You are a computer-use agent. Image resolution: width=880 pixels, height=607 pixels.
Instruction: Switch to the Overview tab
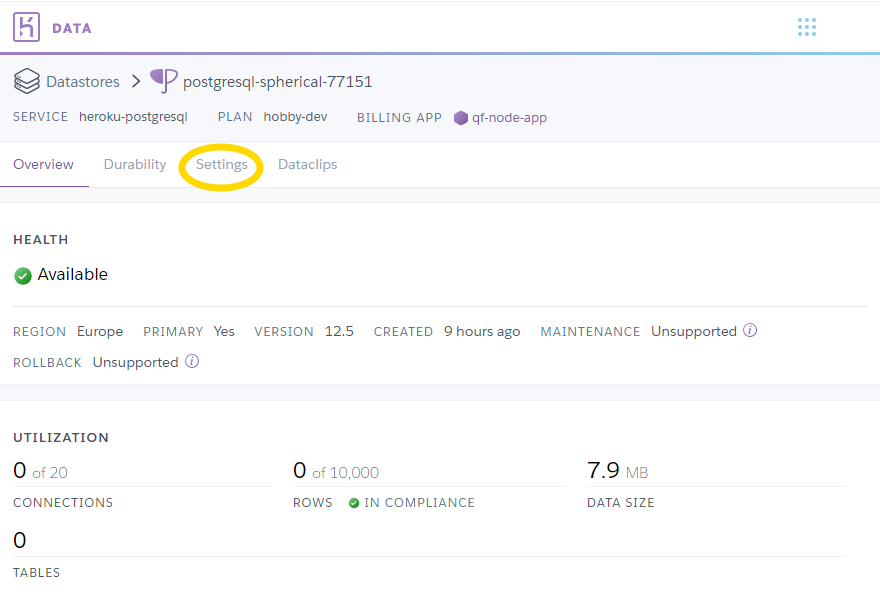click(44, 164)
